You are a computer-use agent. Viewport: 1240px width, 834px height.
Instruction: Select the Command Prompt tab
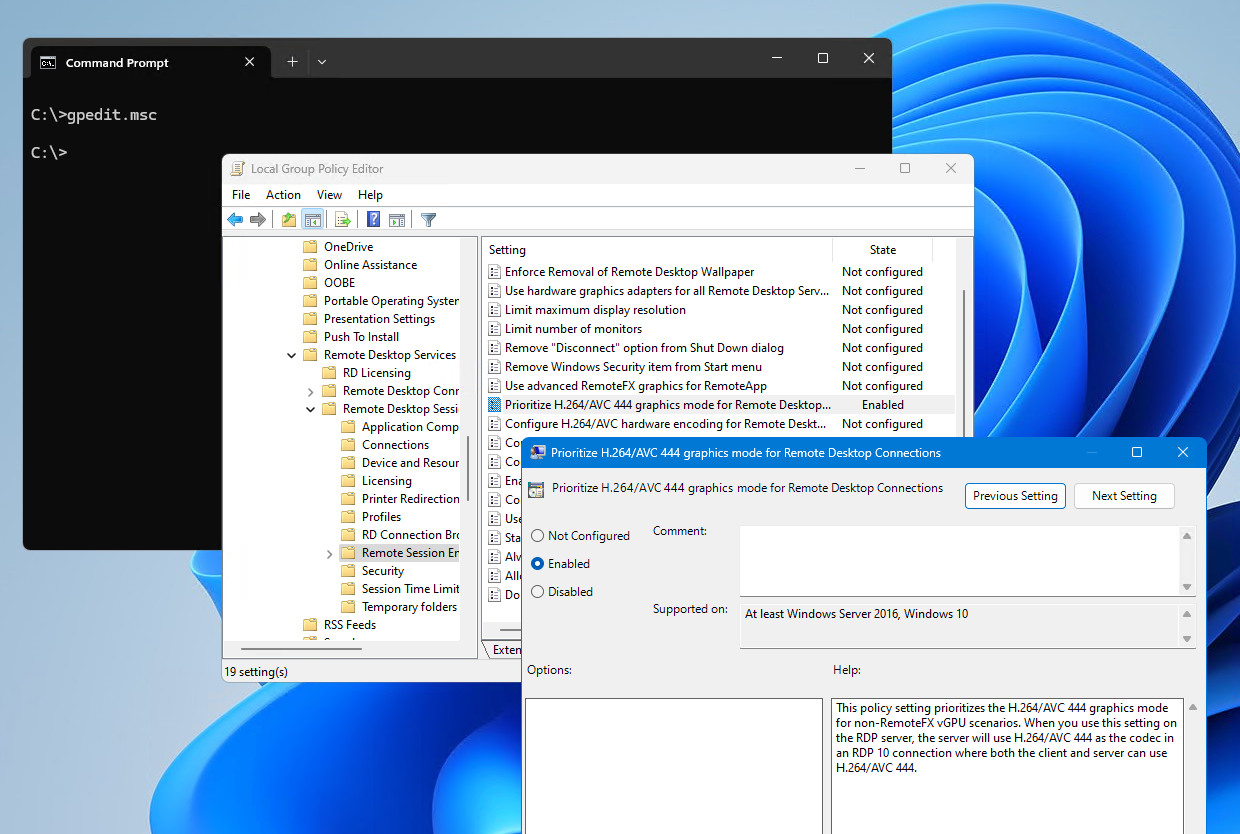tap(148, 62)
